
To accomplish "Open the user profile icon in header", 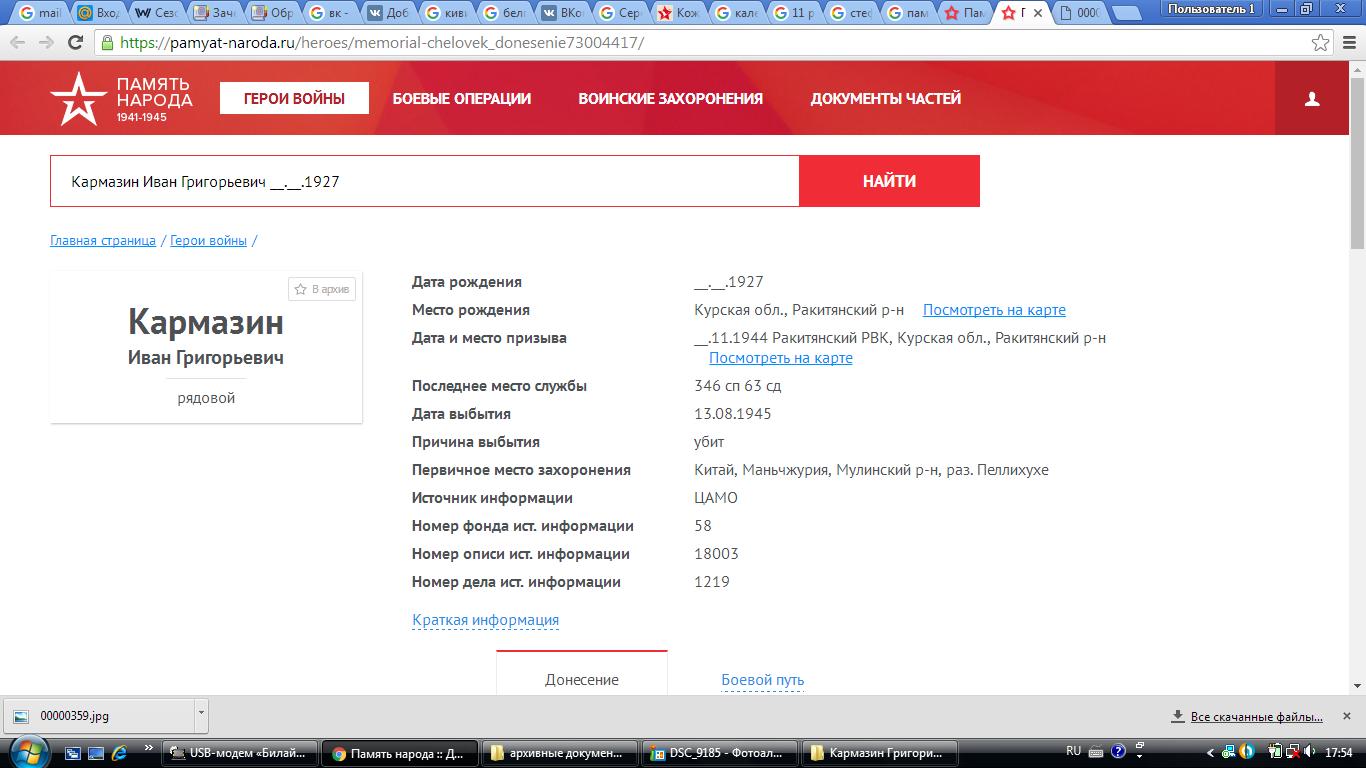I will [1312, 99].
